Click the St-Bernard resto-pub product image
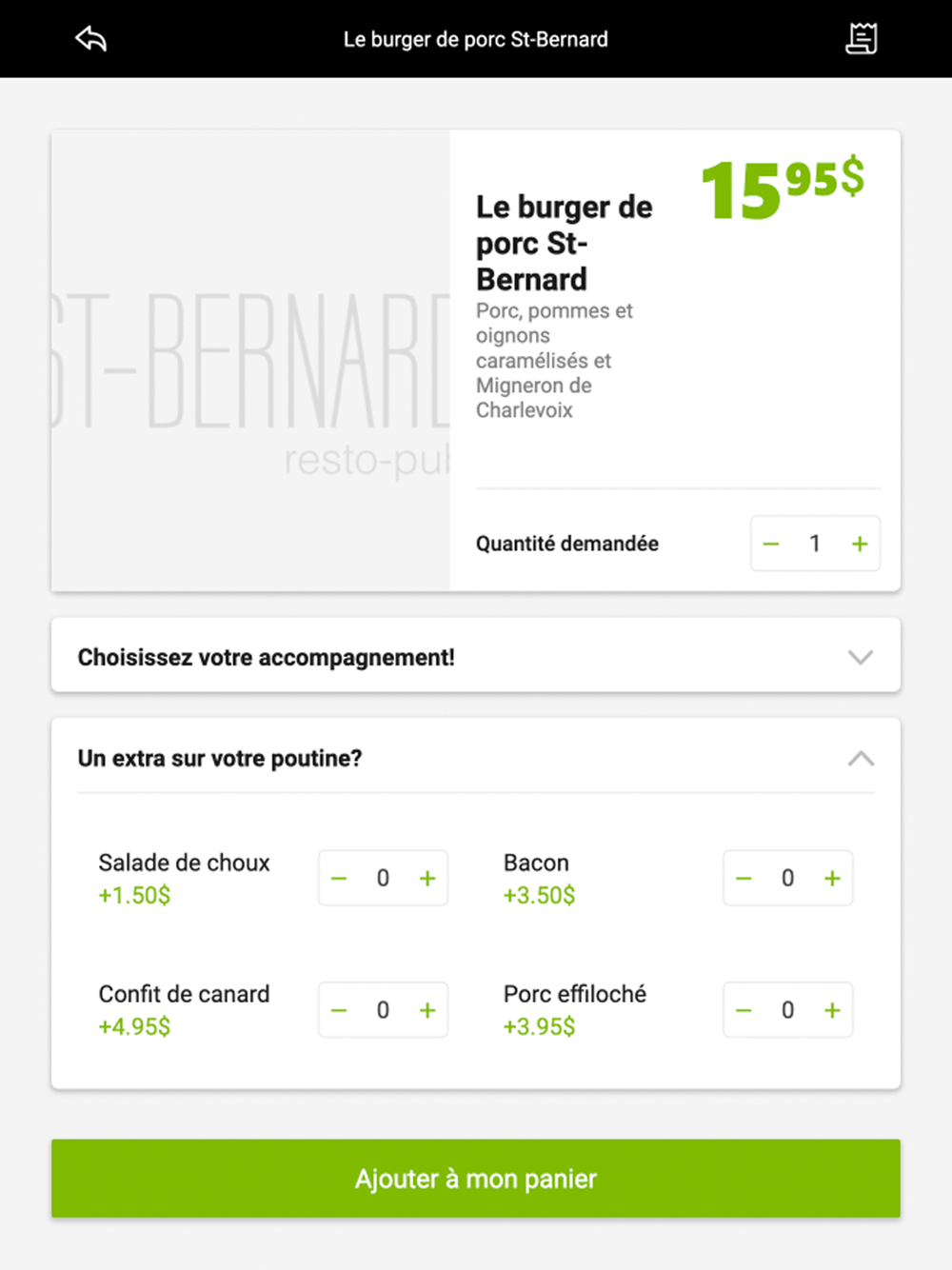This screenshot has height=1270, width=952. (x=250, y=361)
